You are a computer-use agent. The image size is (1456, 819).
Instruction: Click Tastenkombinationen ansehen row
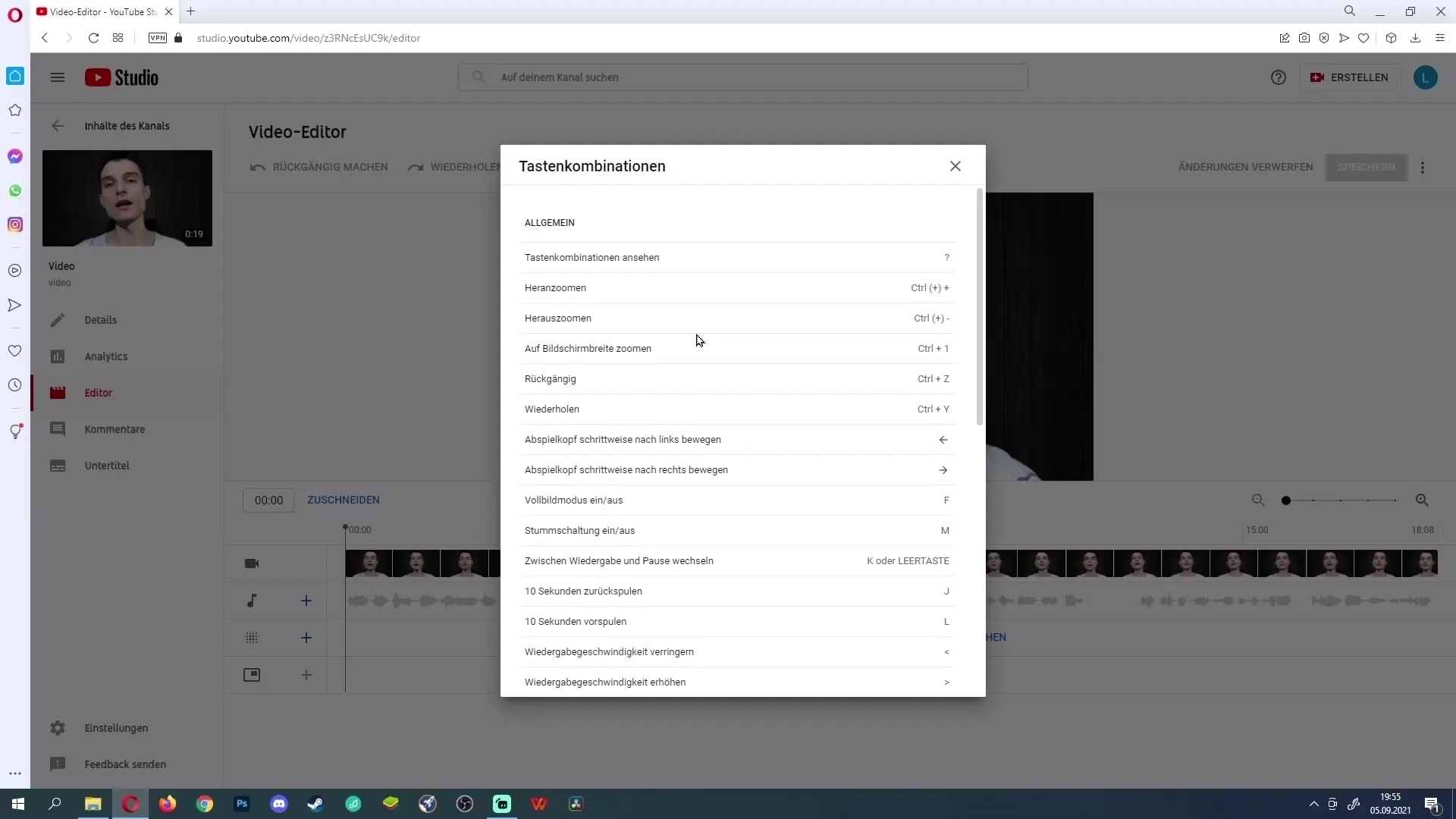coord(737,258)
